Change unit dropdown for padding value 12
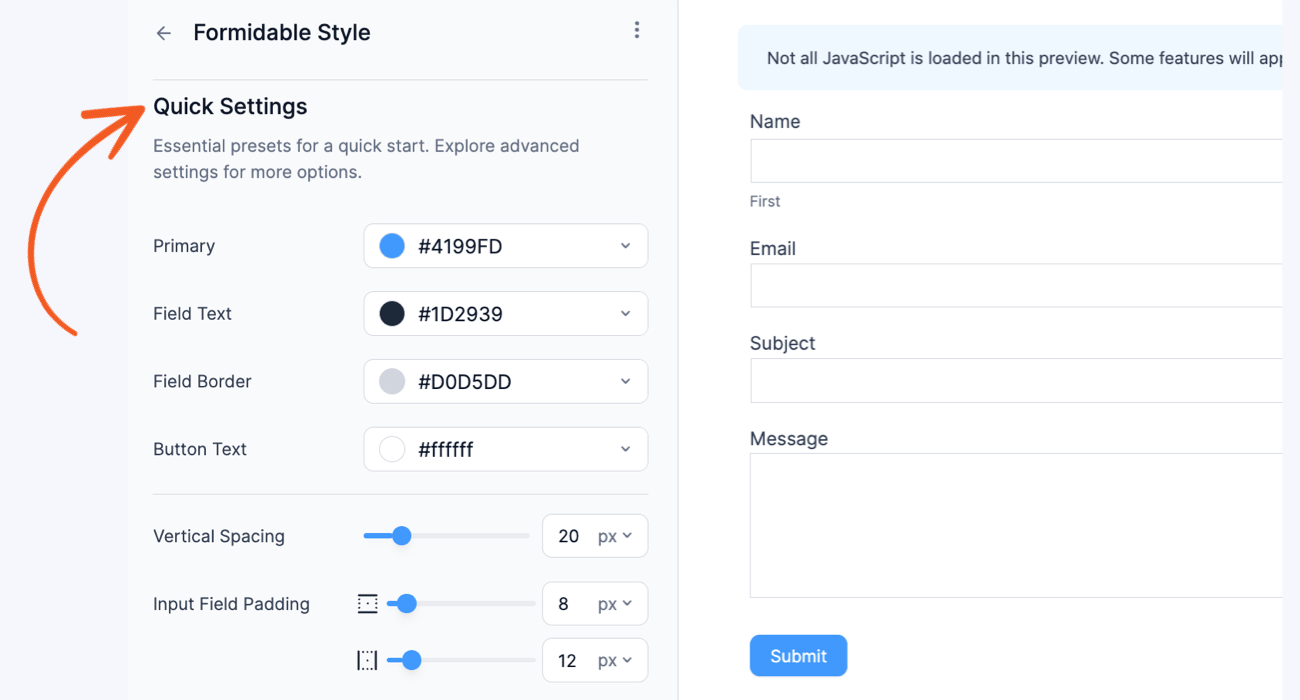This screenshot has width=1300, height=700. click(615, 660)
